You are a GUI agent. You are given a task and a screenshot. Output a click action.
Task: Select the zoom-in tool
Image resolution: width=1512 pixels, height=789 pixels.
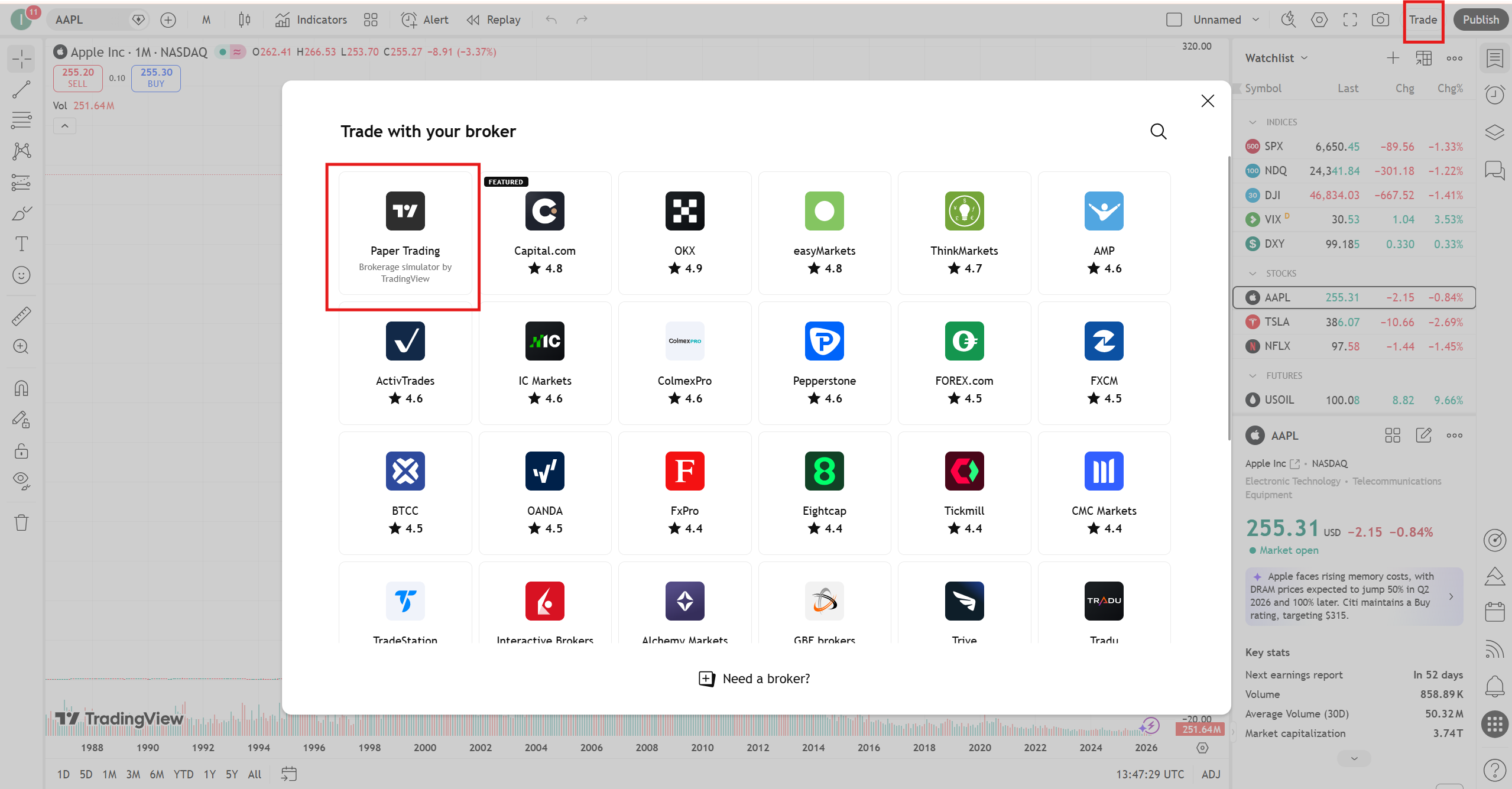21,346
